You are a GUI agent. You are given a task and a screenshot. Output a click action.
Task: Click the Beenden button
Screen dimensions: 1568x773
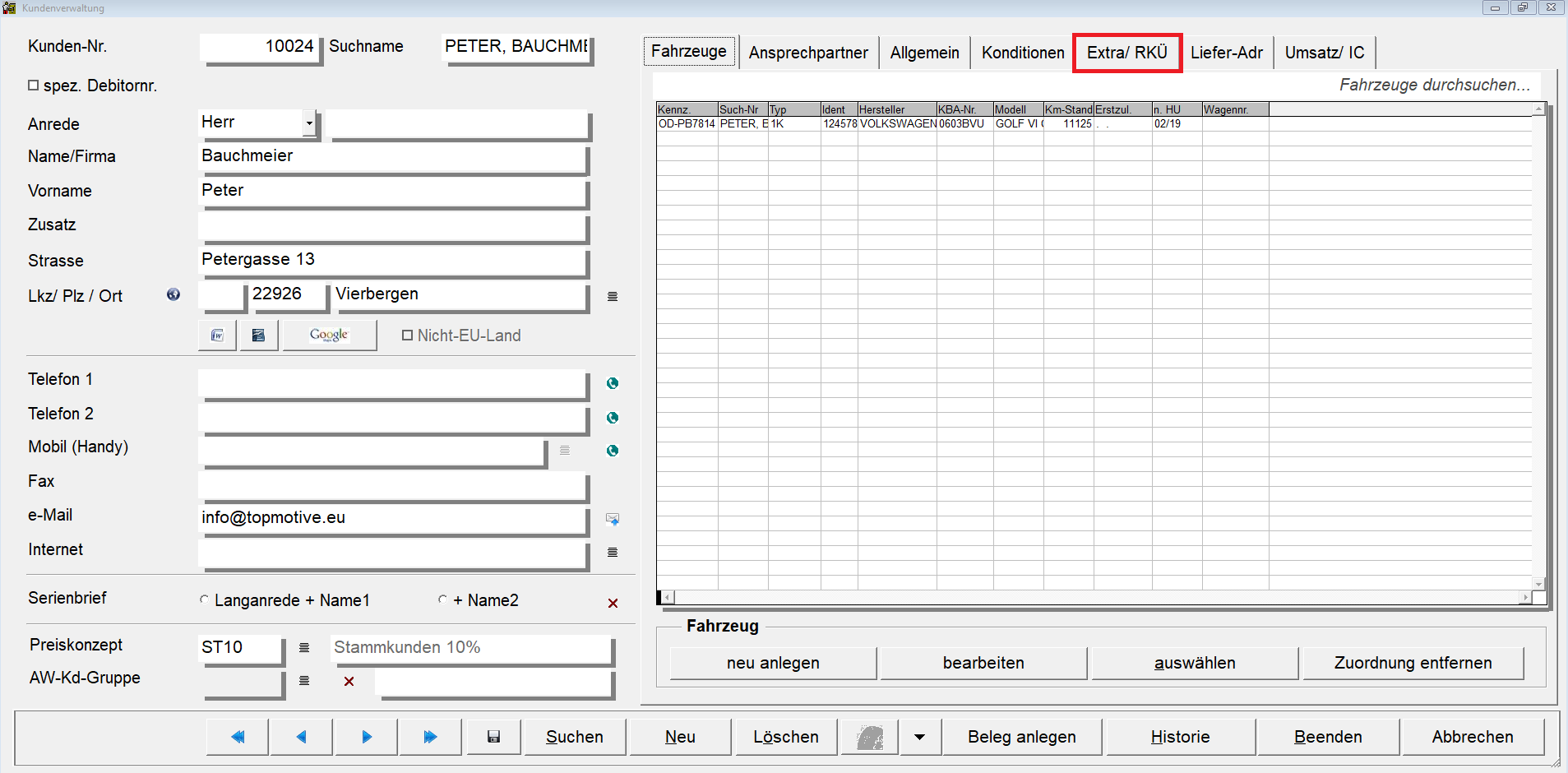1328,737
